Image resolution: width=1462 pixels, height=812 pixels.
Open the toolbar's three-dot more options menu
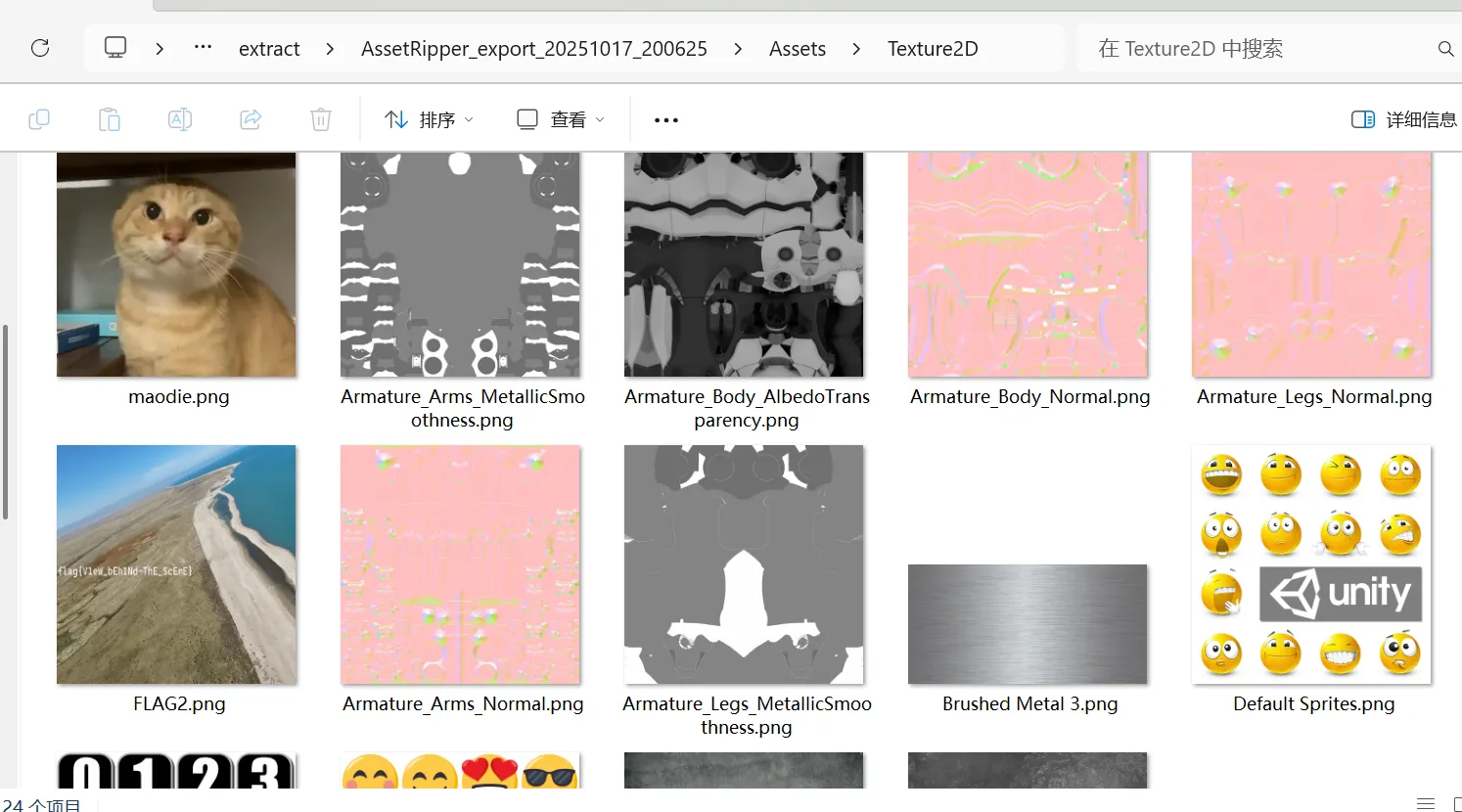click(666, 119)
